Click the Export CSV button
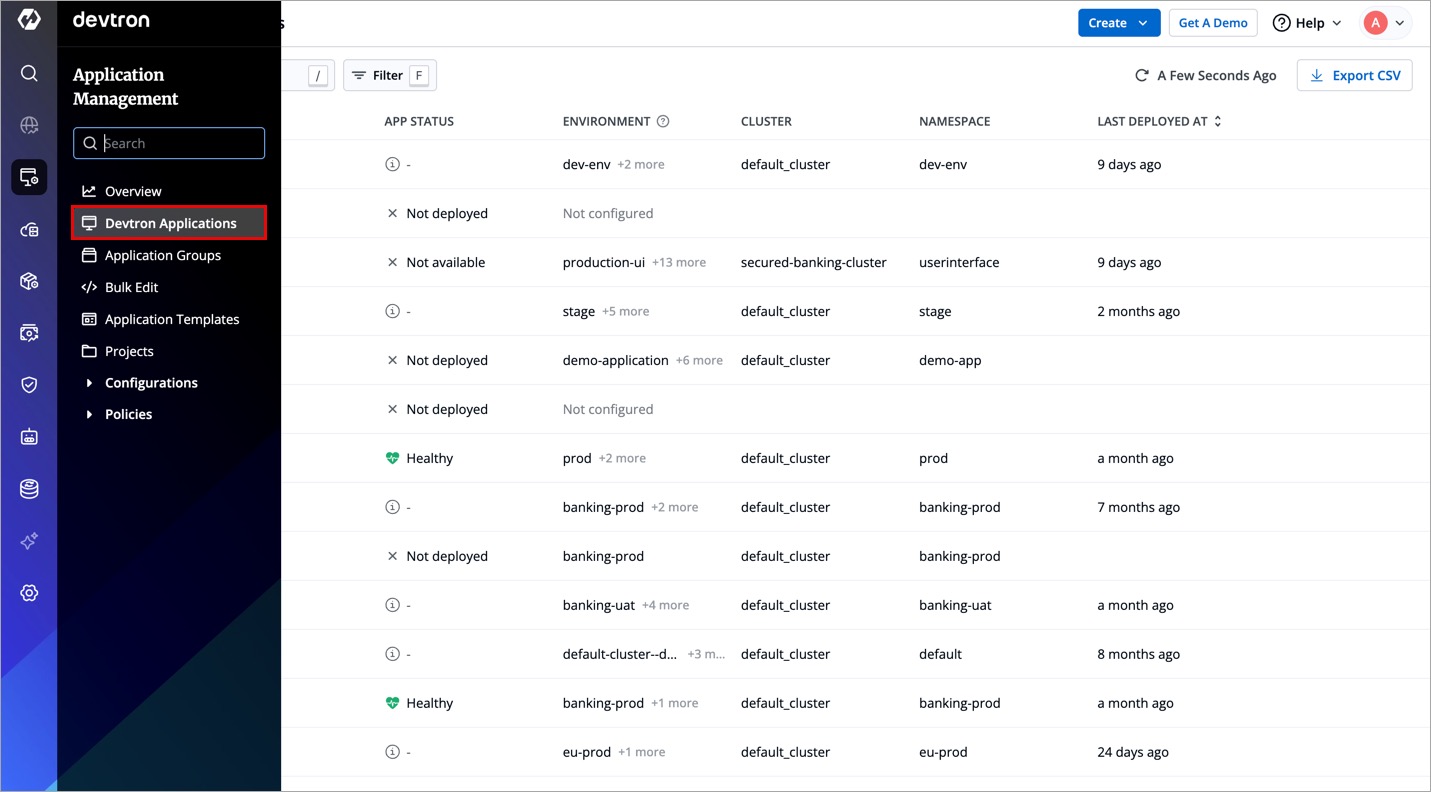The height and width of the screenshot is (792, 1431). tap(1354, 76)
